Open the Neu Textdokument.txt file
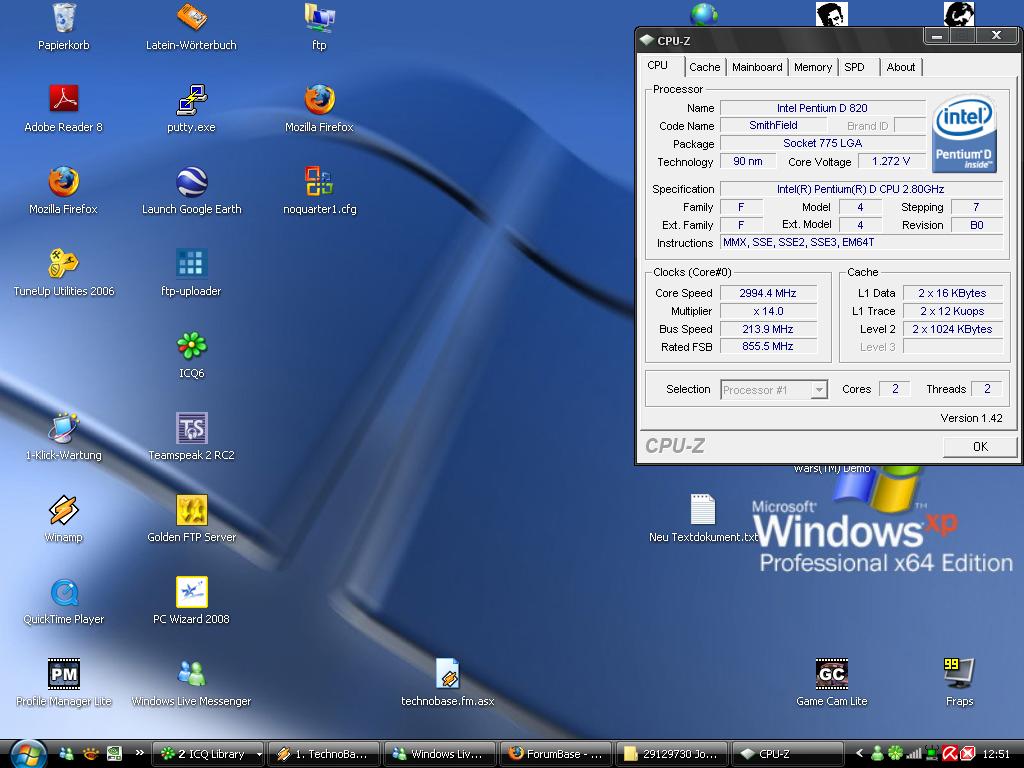This screenshot has height=768, width=1024. (x=703, y=510)
